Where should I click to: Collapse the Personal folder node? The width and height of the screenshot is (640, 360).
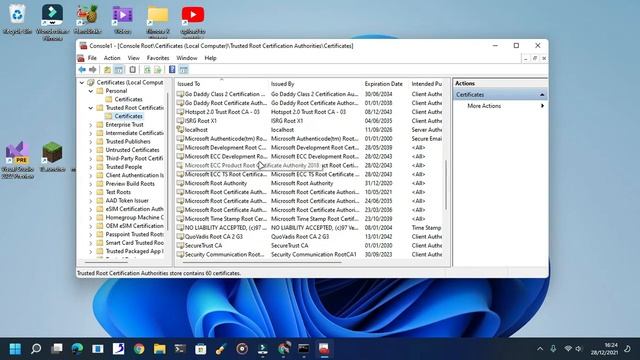(91, 91)
